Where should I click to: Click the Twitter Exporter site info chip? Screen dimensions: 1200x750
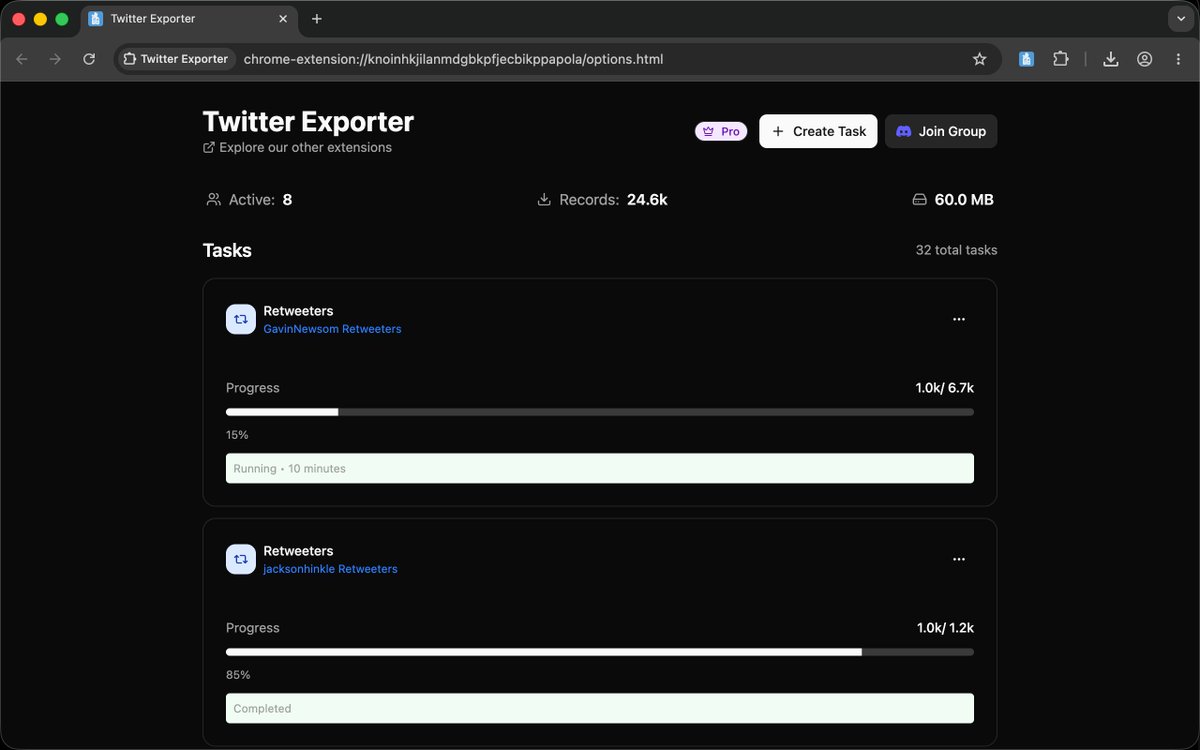click(176, 59)
